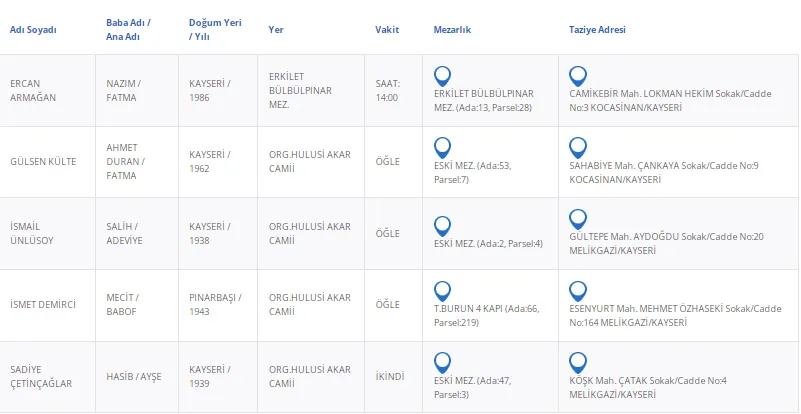Sort by Adı Soyadı column header
This screenshot has width=801, height=414.
[33, 30]
